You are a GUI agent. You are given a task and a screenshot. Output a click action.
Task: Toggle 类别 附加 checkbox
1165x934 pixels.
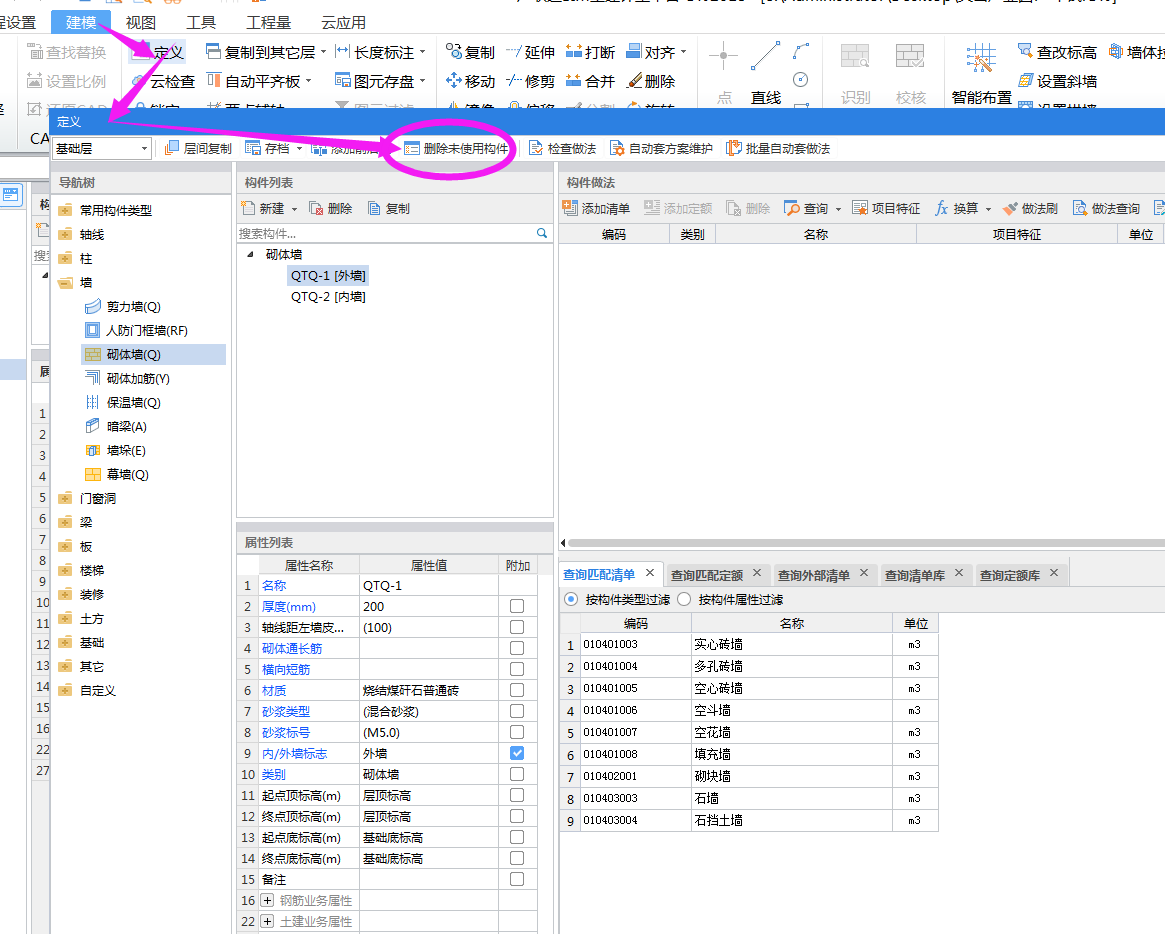click(x=517, y=774)
